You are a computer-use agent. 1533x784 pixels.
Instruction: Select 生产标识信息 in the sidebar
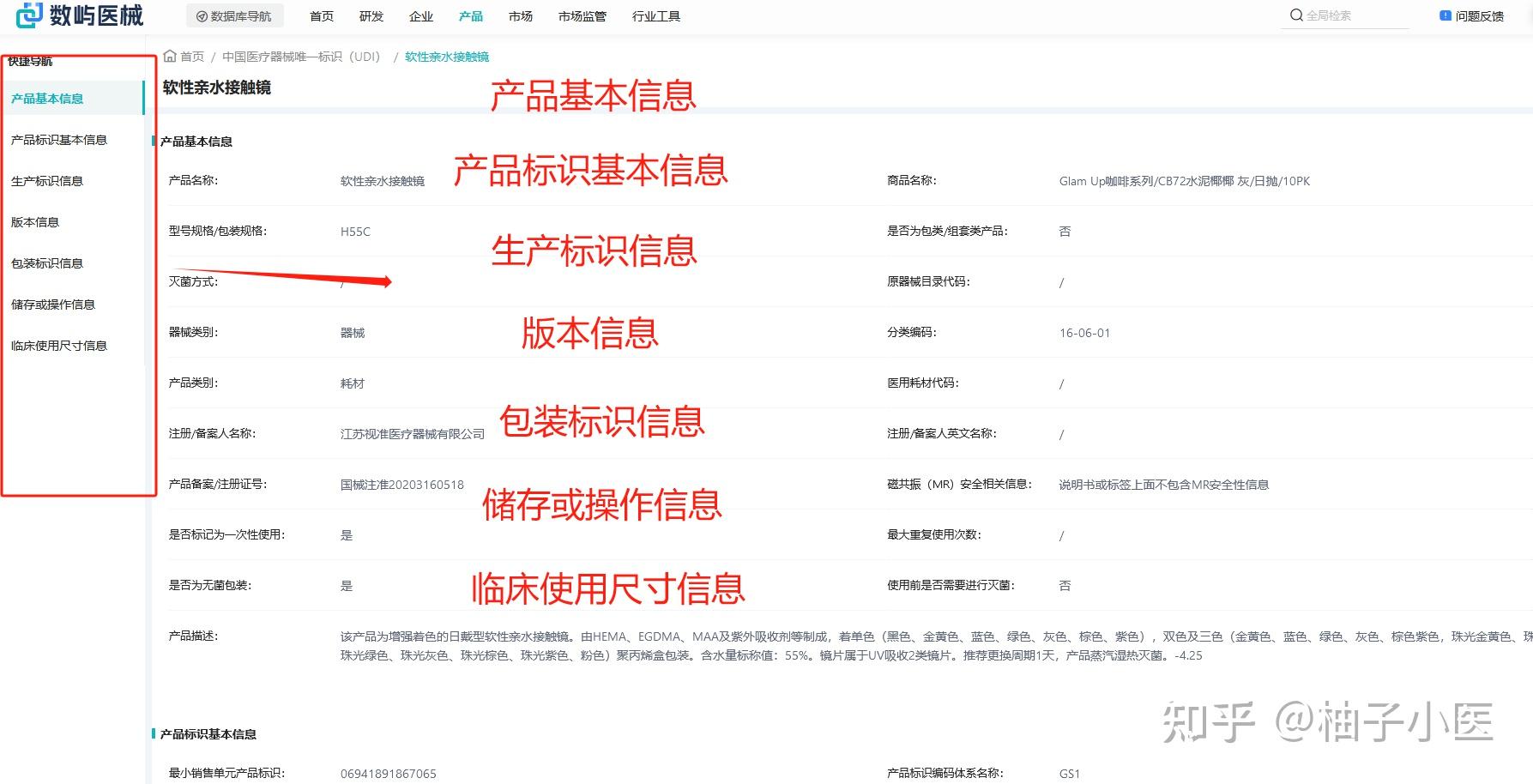(x=45, y=180)
